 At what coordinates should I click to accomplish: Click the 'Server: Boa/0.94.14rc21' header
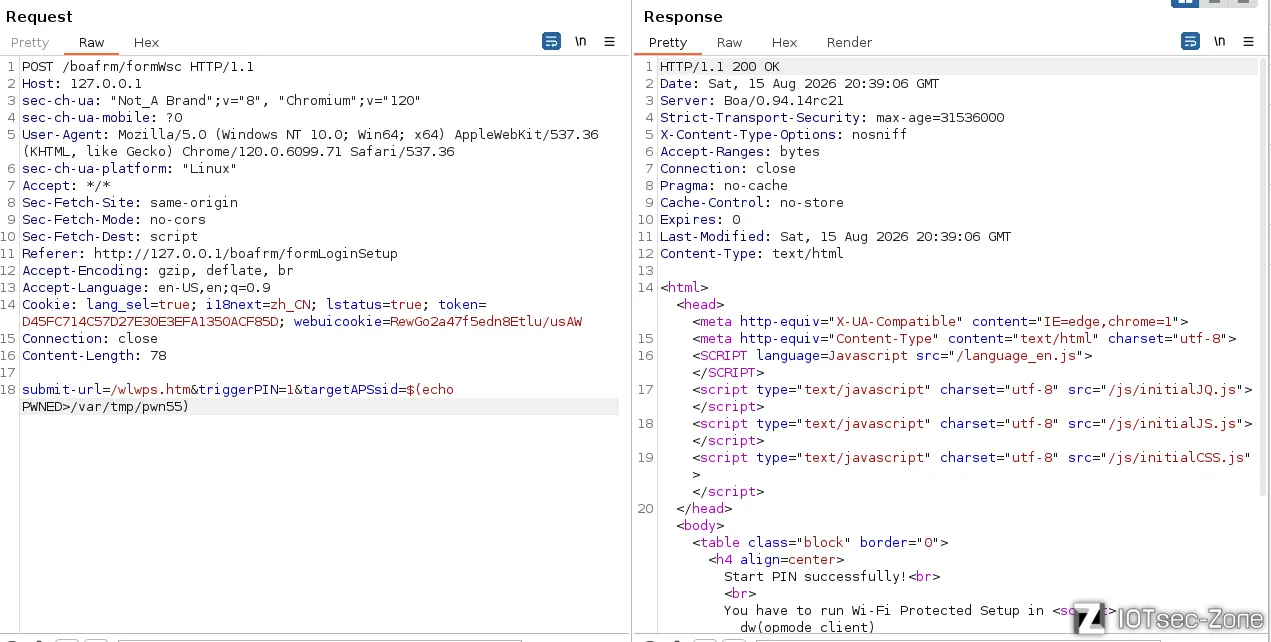pyautogui.click(x=752, y=101)
